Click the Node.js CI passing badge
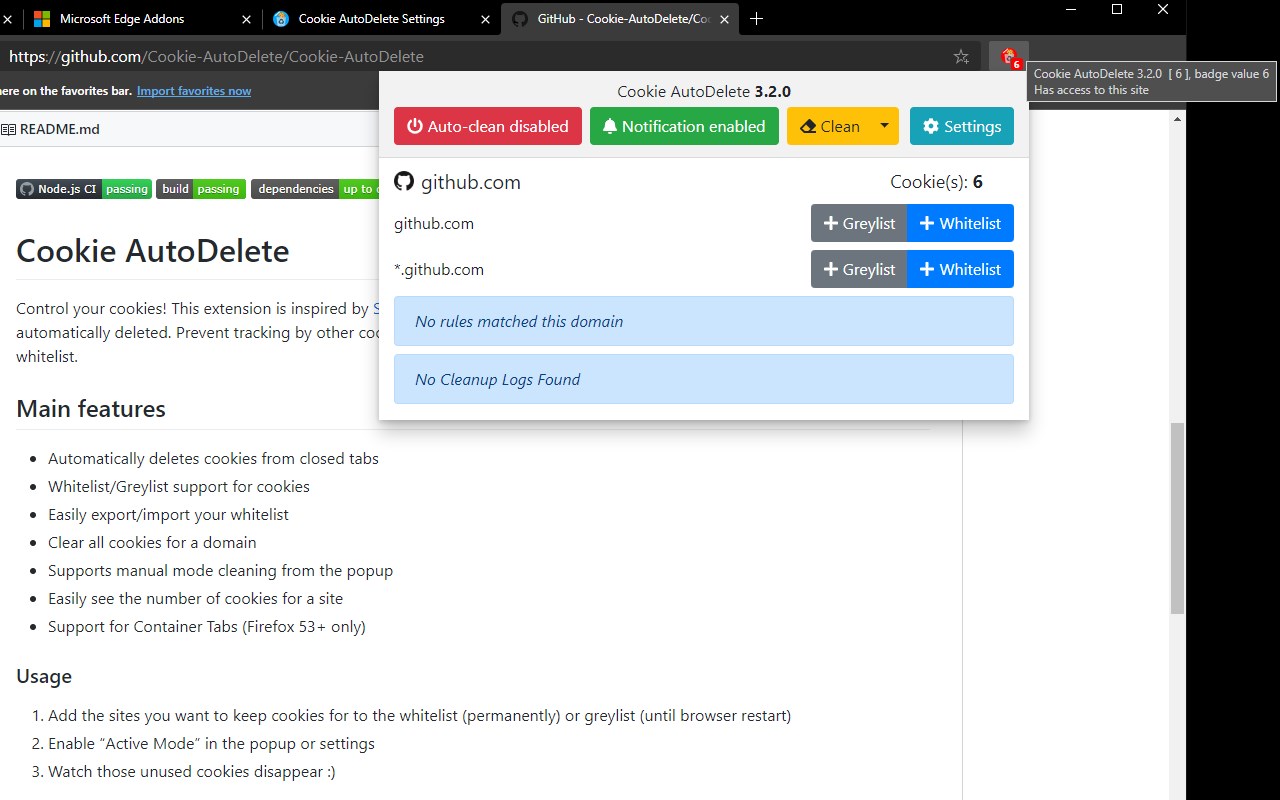The width and height of the screenshot is (1280, 800). [84, 189]
